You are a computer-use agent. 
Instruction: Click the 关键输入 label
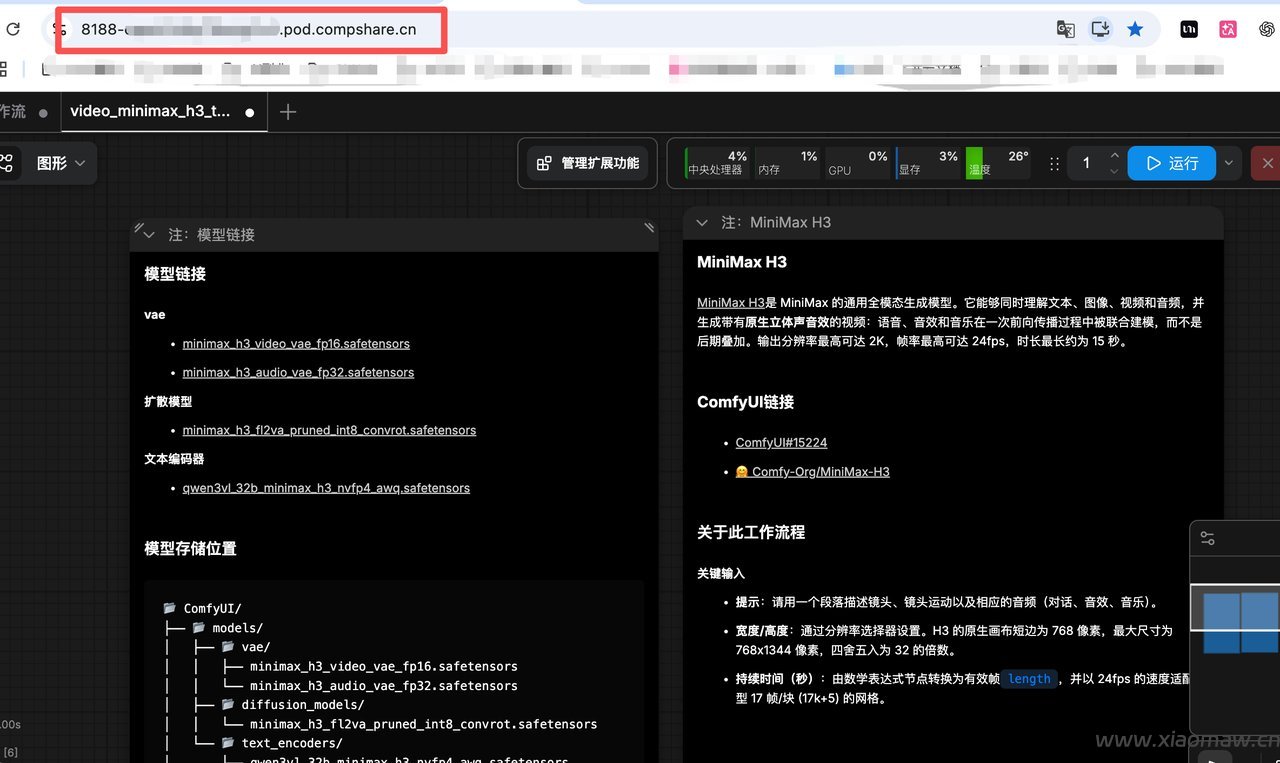tap(721, 574)
